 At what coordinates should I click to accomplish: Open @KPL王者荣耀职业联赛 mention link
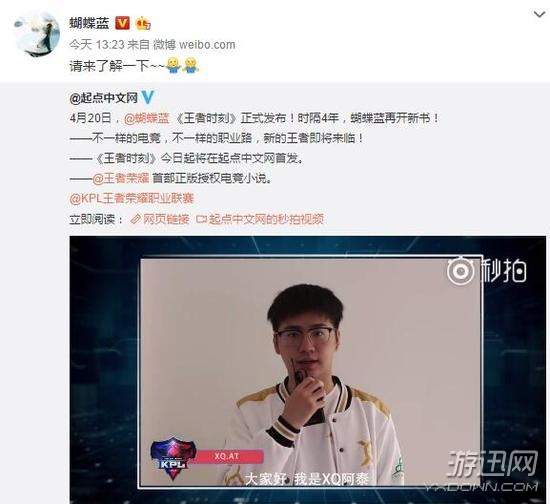click(132, 199)
